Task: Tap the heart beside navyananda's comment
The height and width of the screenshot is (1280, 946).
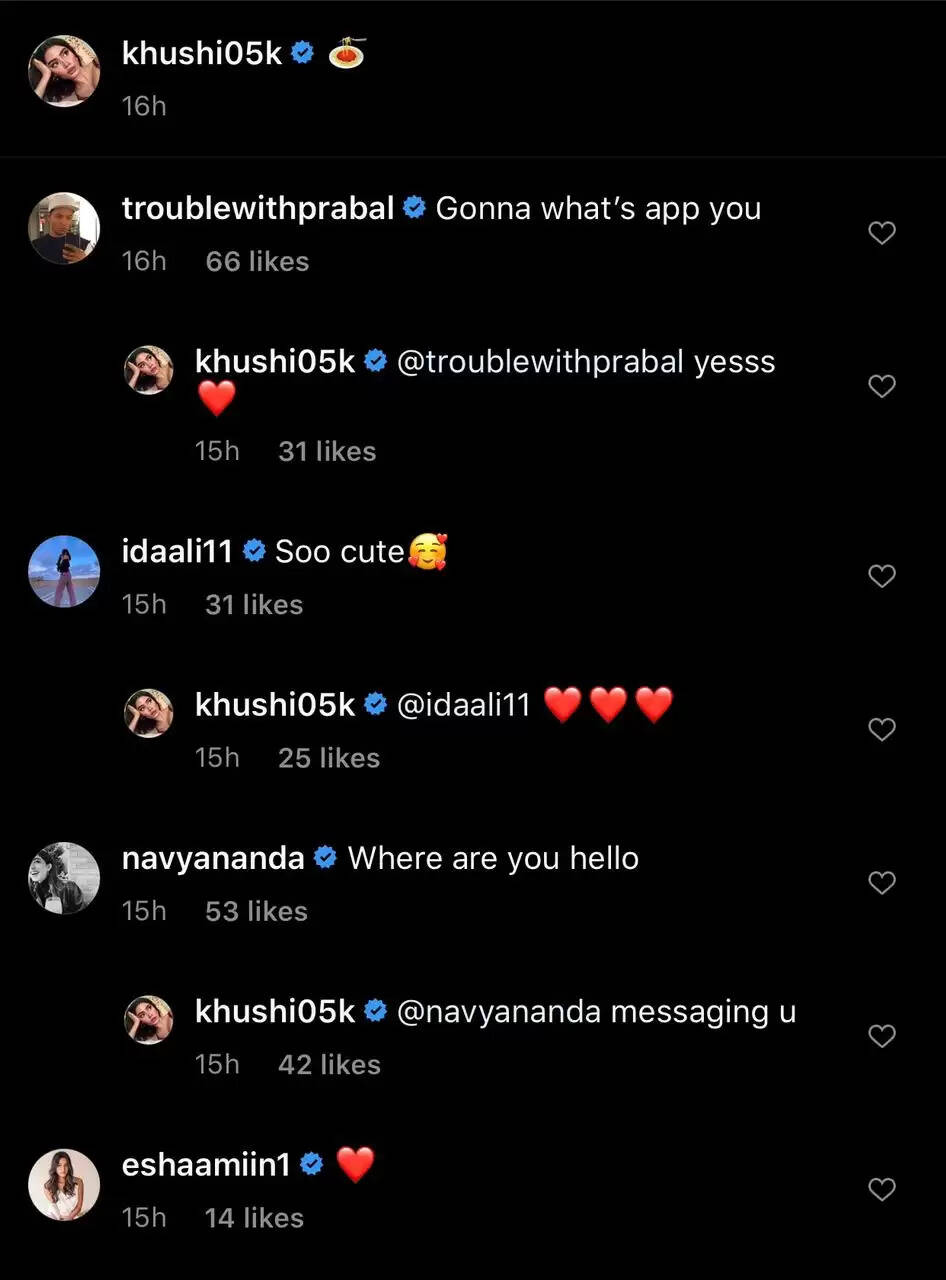Action: (881, 883)
